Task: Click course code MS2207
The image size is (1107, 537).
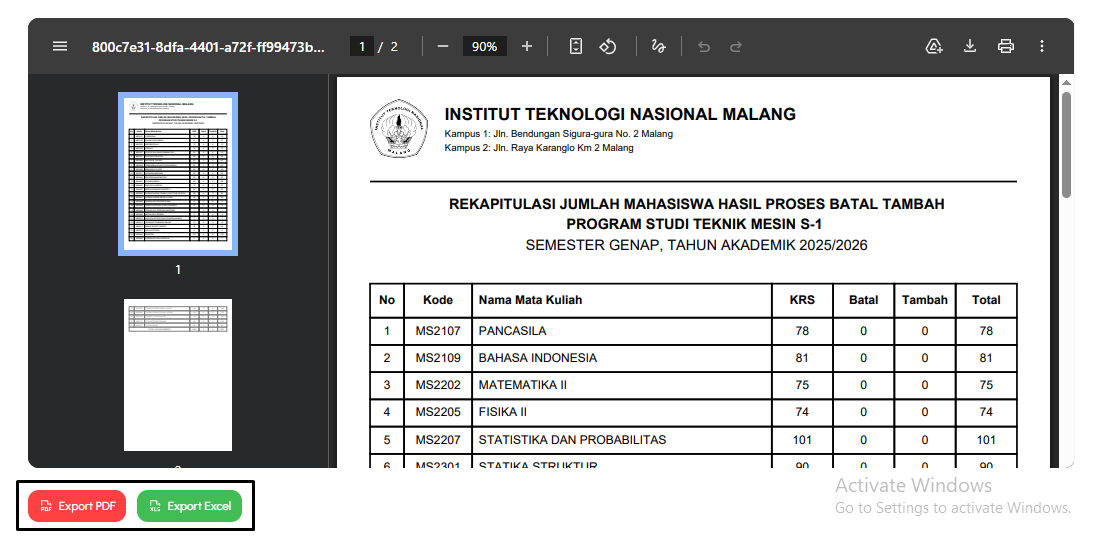Action: click(438, 440)
